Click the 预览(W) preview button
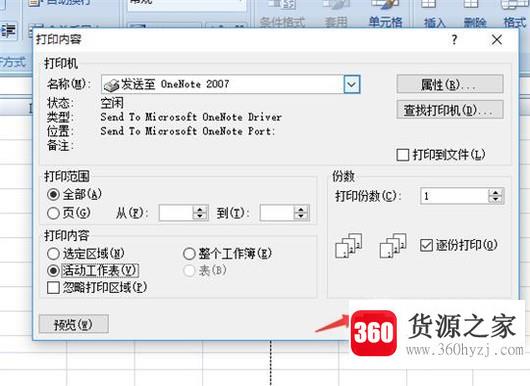The image size is (530, 386). 74,324
